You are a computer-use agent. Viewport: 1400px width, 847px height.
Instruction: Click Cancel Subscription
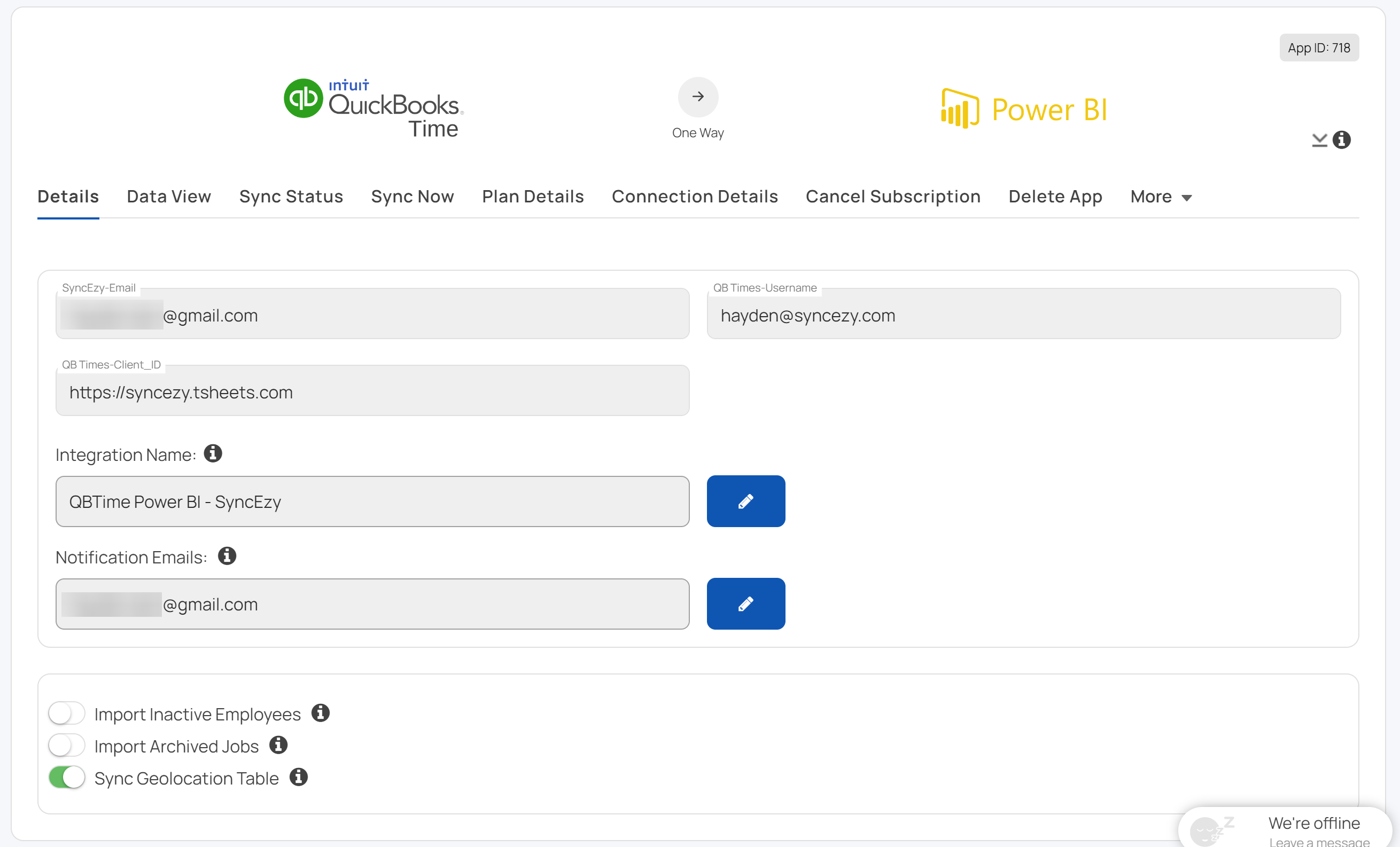click(892, 197)
